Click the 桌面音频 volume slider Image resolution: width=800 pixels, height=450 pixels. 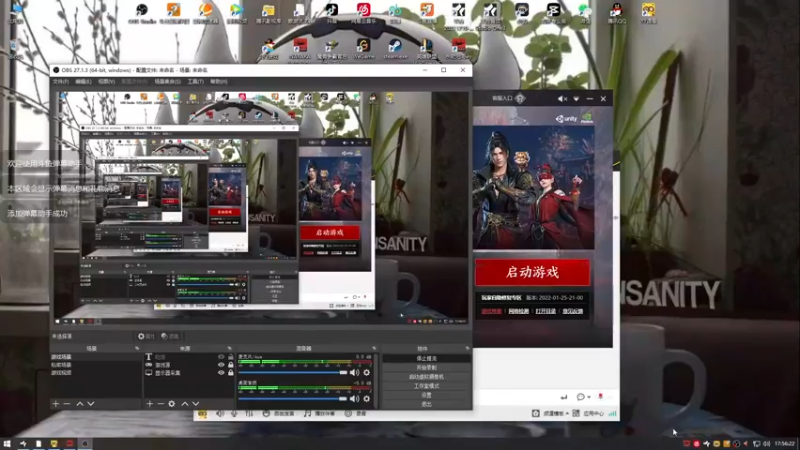pyautogui.click(x=292, y=398)
